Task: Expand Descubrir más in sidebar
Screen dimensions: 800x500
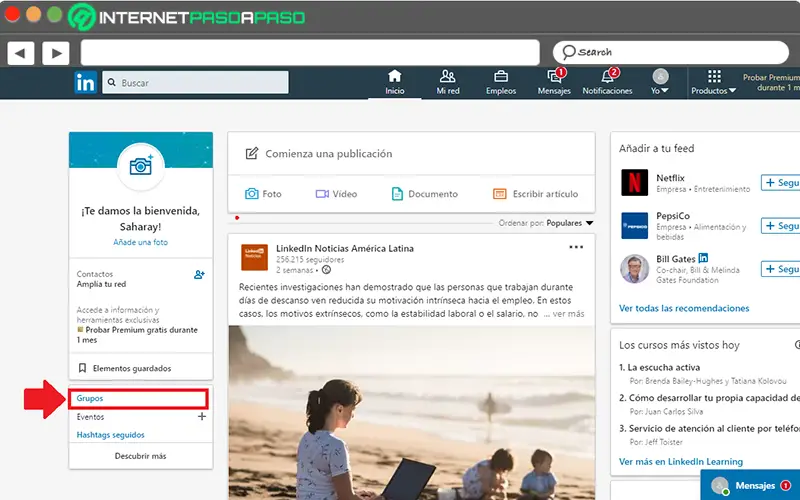Action: 141,456
